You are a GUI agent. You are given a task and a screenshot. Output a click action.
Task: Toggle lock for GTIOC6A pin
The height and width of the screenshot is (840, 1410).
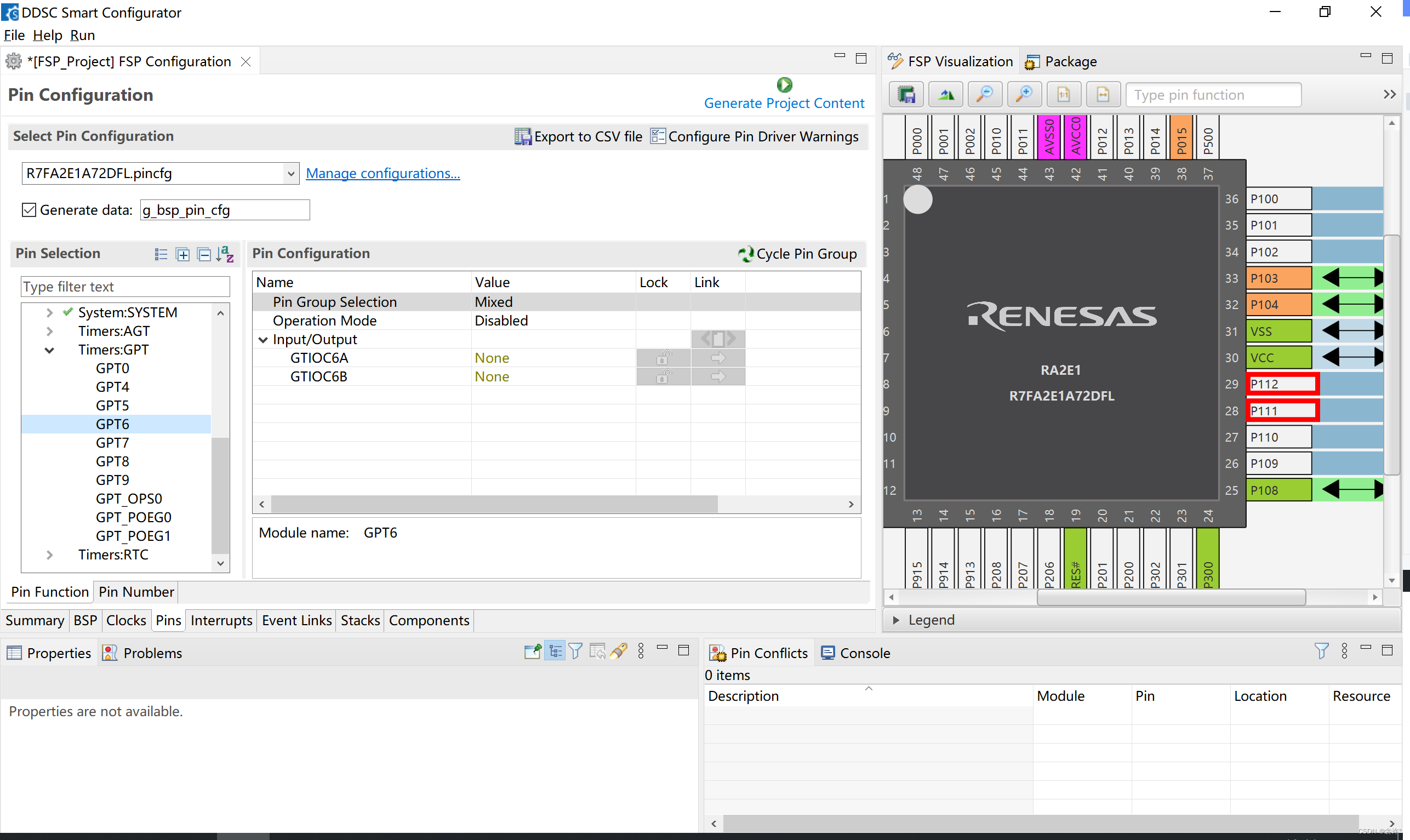pyautogui.click(x=663, y=358)
